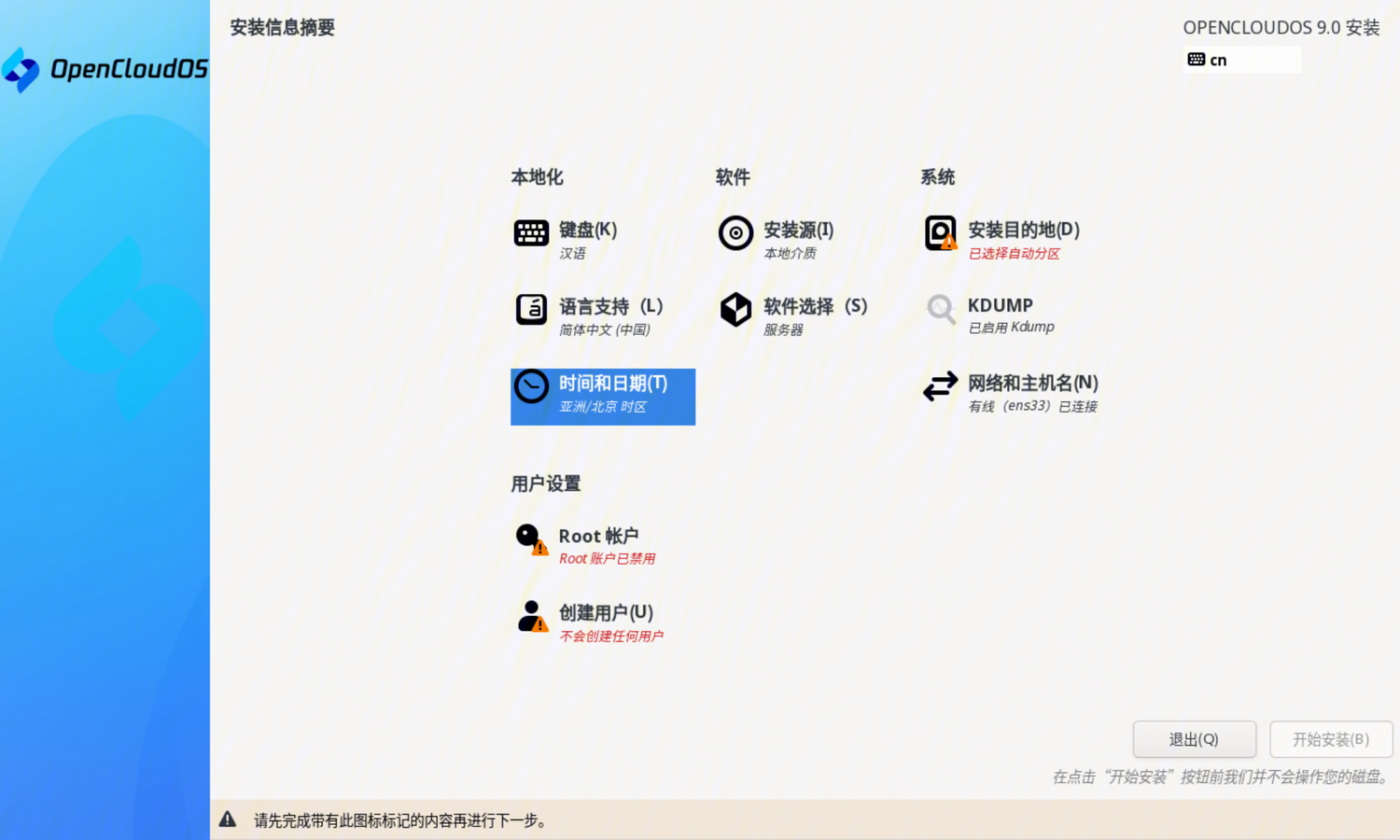Image resolution: width=1400 pixels, height=840 pixels.
Task: Click the create user (创建用户) person icon
Action: pyautogui.click(x=532, y=616)
